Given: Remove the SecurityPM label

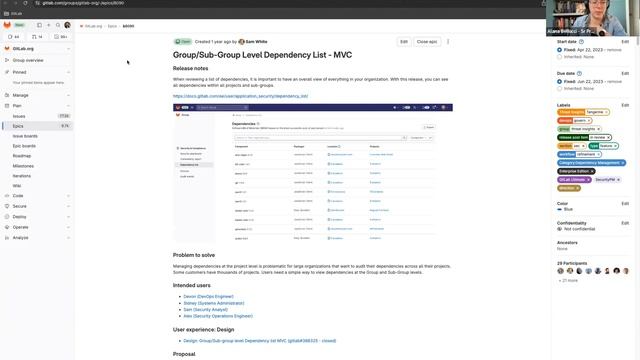Looking at the screenshot, I should click(618, 180).
